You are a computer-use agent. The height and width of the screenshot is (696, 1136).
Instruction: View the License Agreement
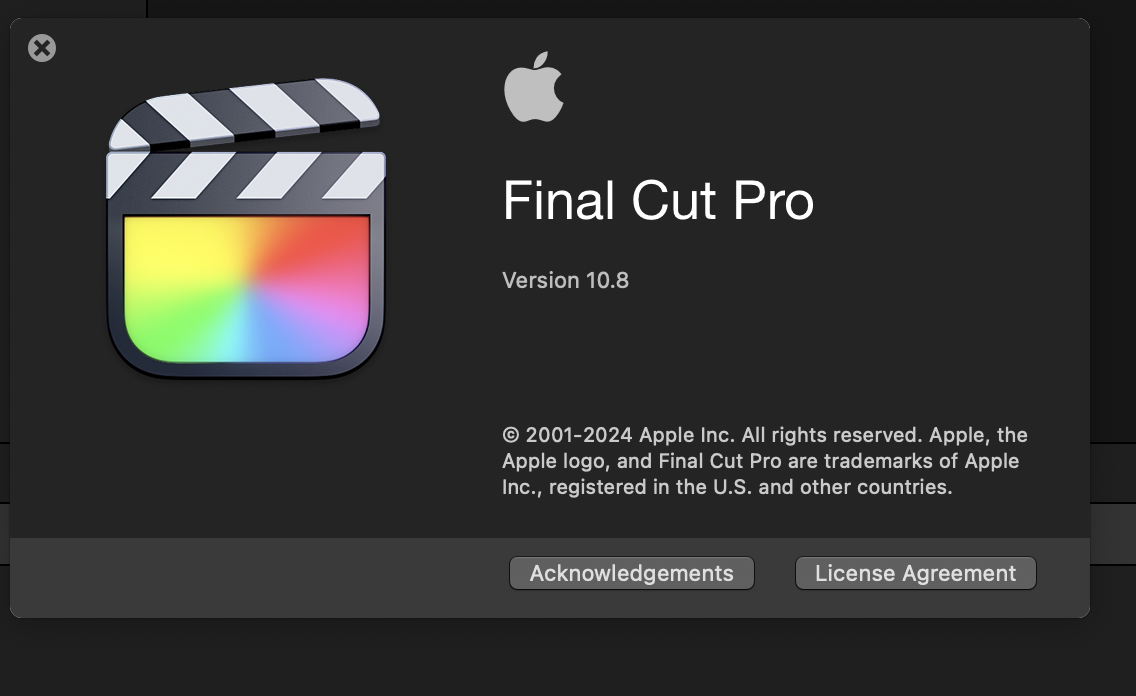point(915,573)
